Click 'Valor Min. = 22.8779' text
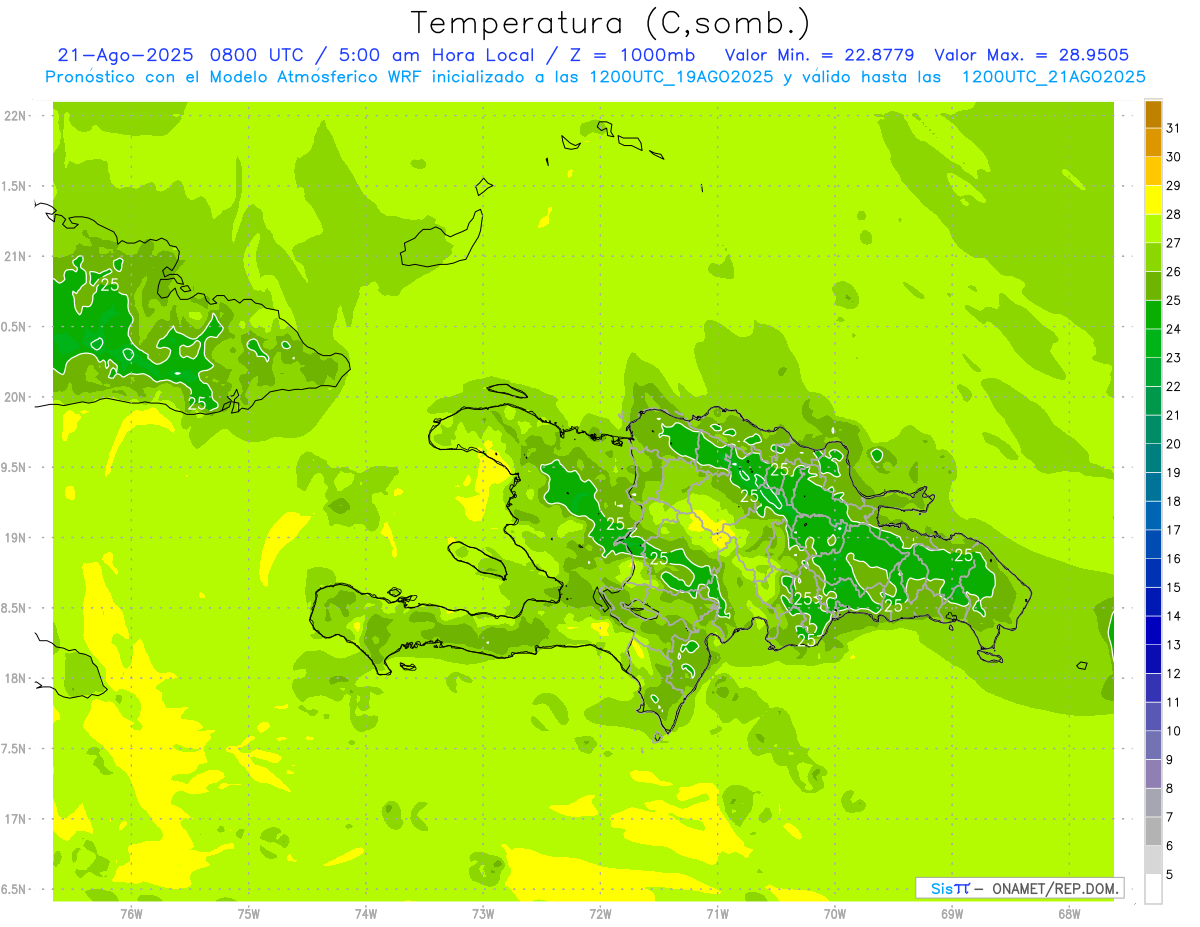This screenshot has width=1200, height=927. pyautogui.click(x=820, y=55)
